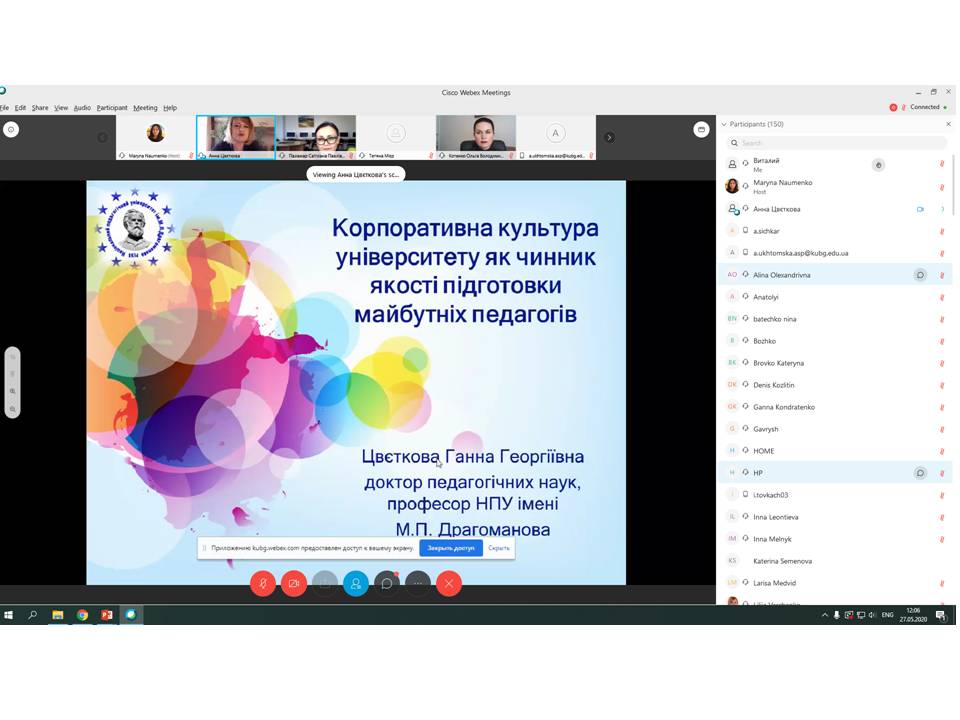This screenshot has height=720, width=960.
Task: Open the chat panel button
Action: 387,583
